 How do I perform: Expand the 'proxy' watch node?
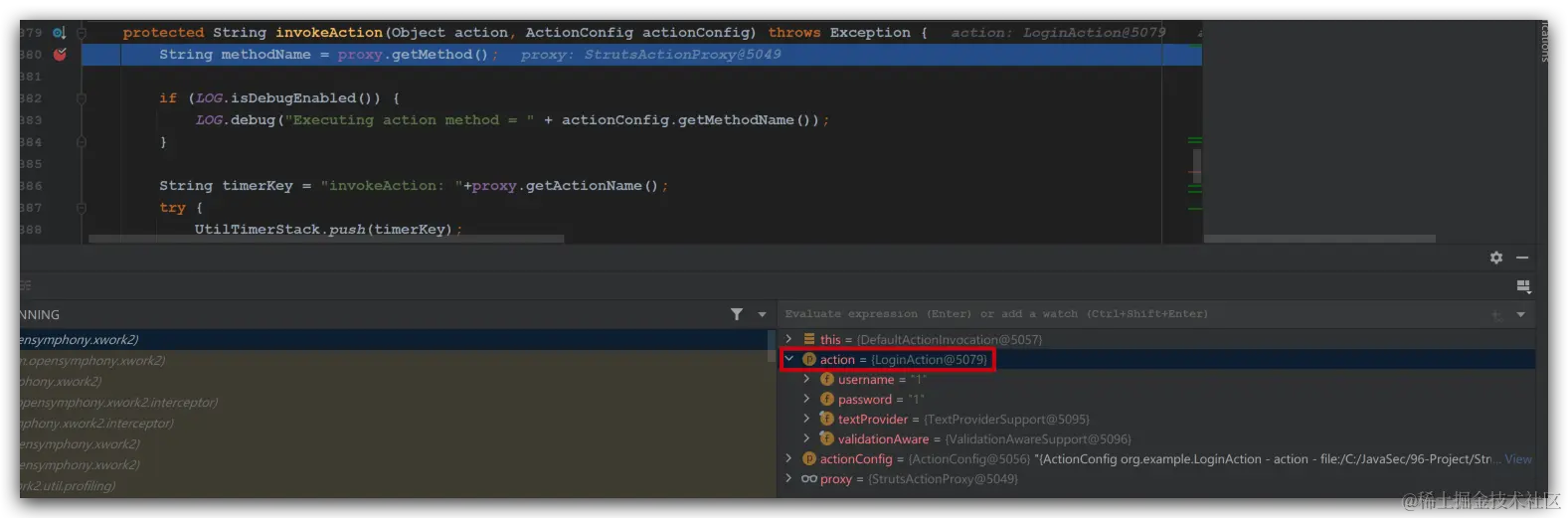point(789,478)
